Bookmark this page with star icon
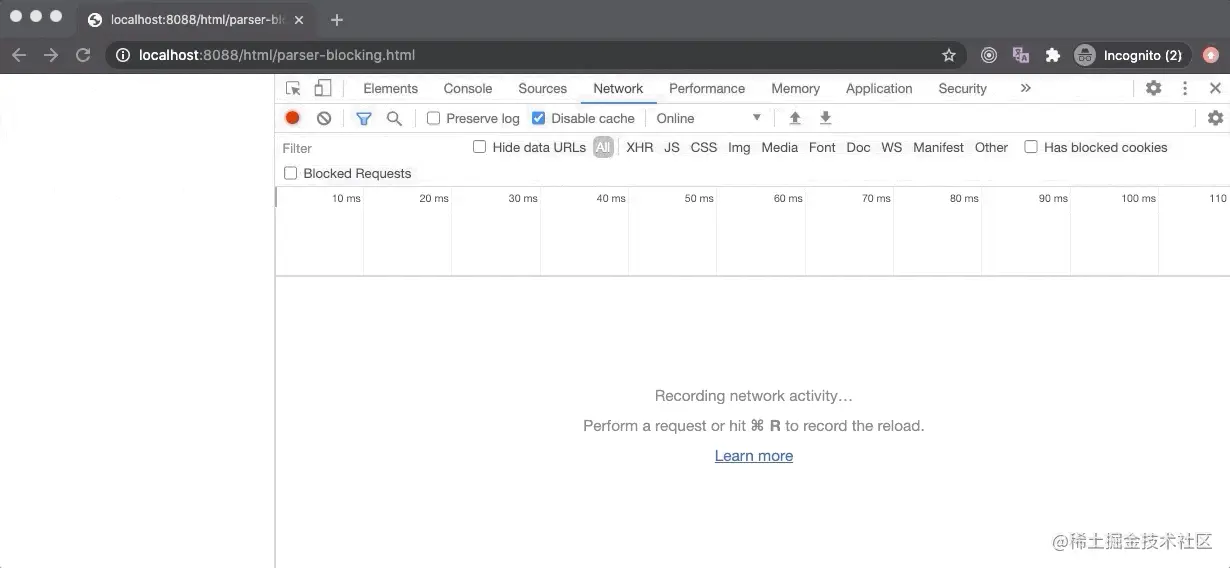This screenshot has height=568, width=1230. point(949,55)
